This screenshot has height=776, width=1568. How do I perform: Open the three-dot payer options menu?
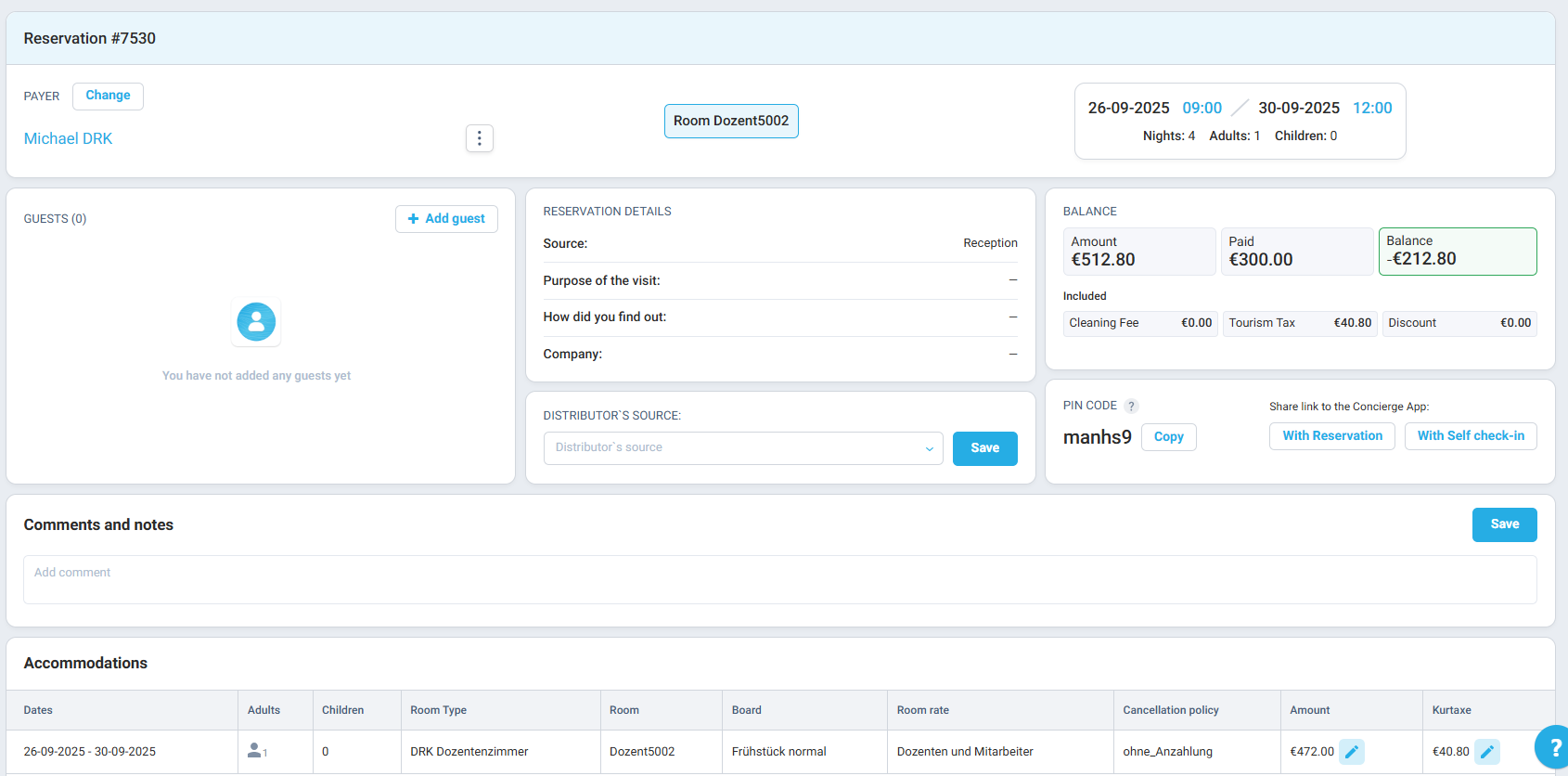click(x=479, y=138)
